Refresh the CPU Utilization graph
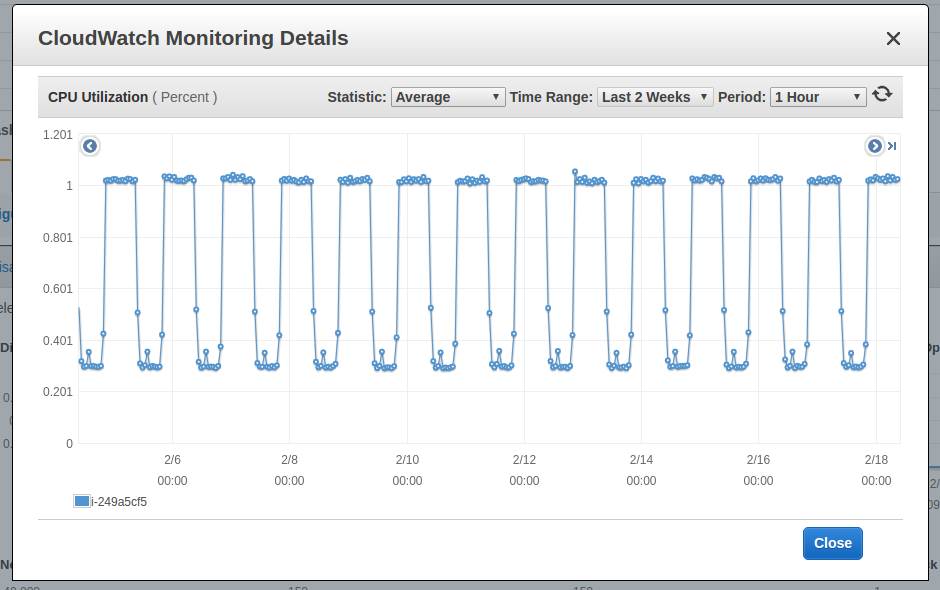 click(882, 95)
